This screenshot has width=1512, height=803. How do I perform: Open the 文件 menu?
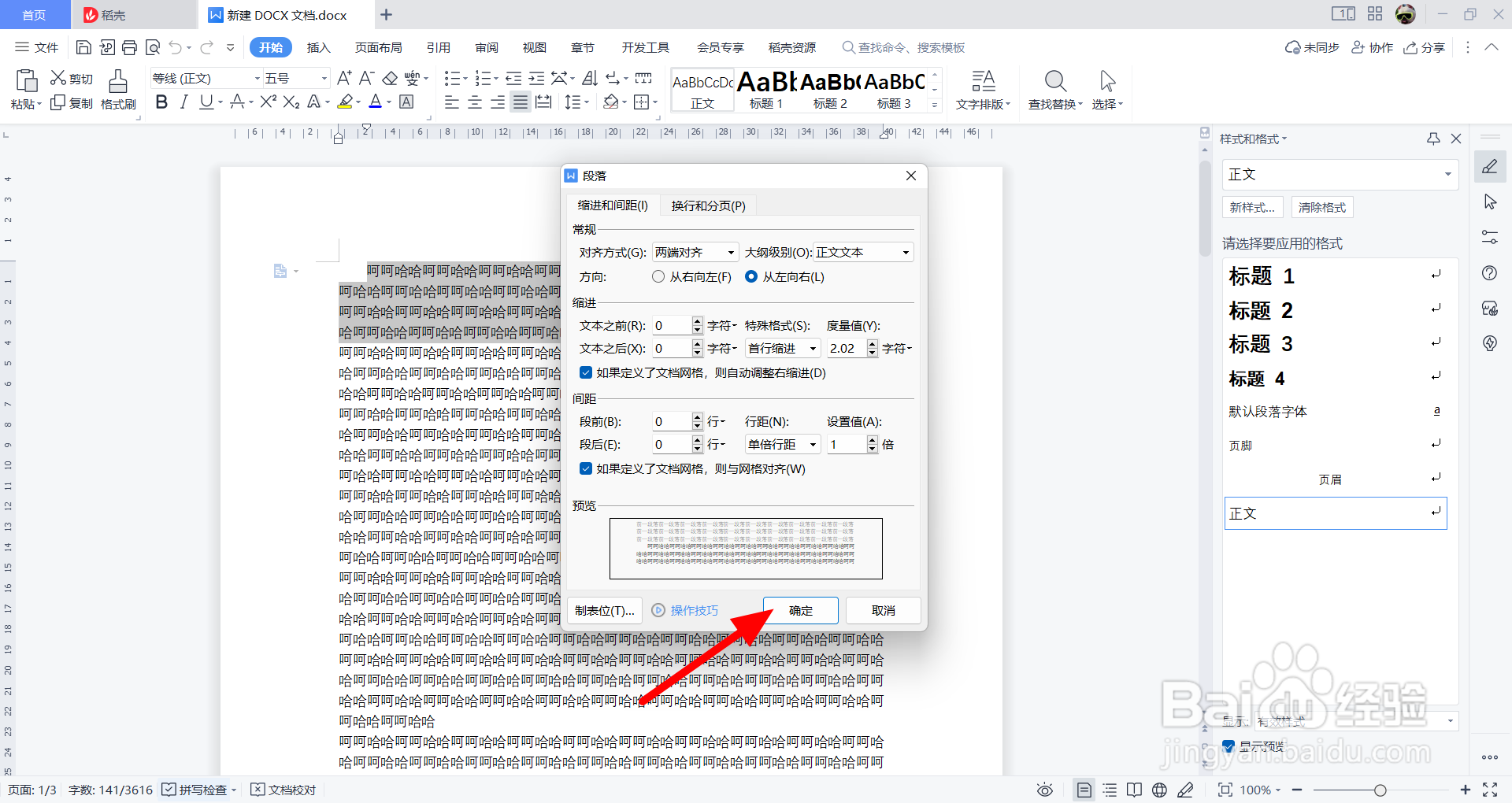point(37,47)
